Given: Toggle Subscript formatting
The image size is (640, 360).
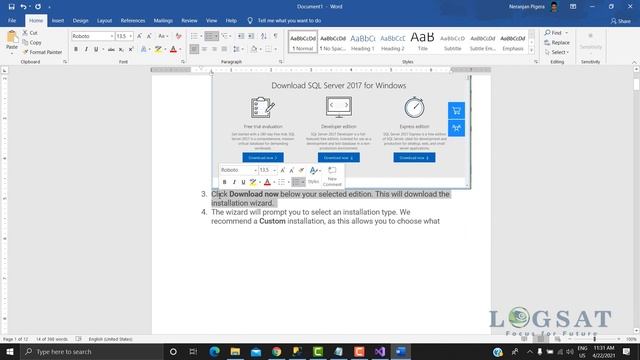Looking at the screenshot, I should coord(121,49).
